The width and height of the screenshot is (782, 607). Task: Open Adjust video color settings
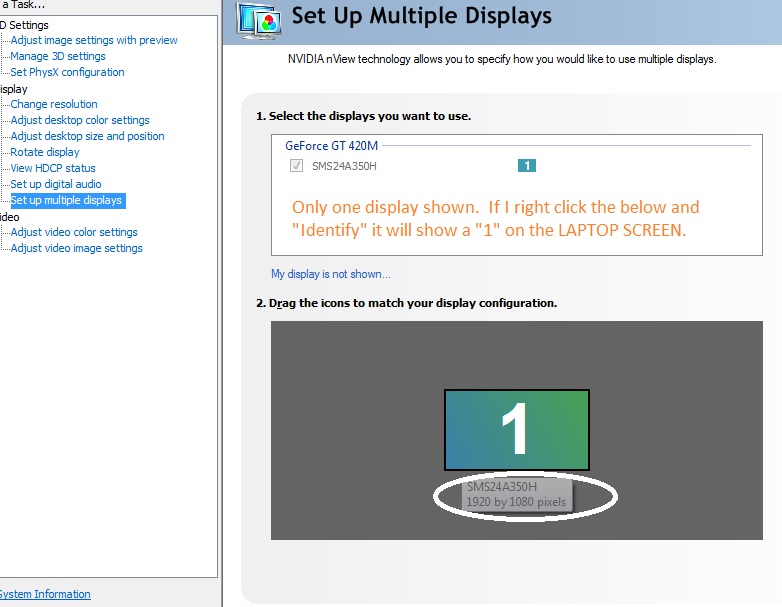click(74, 232)
